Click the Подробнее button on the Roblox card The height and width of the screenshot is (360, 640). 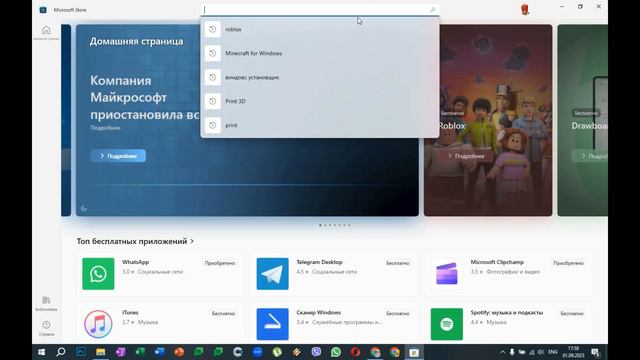[466, 156]
